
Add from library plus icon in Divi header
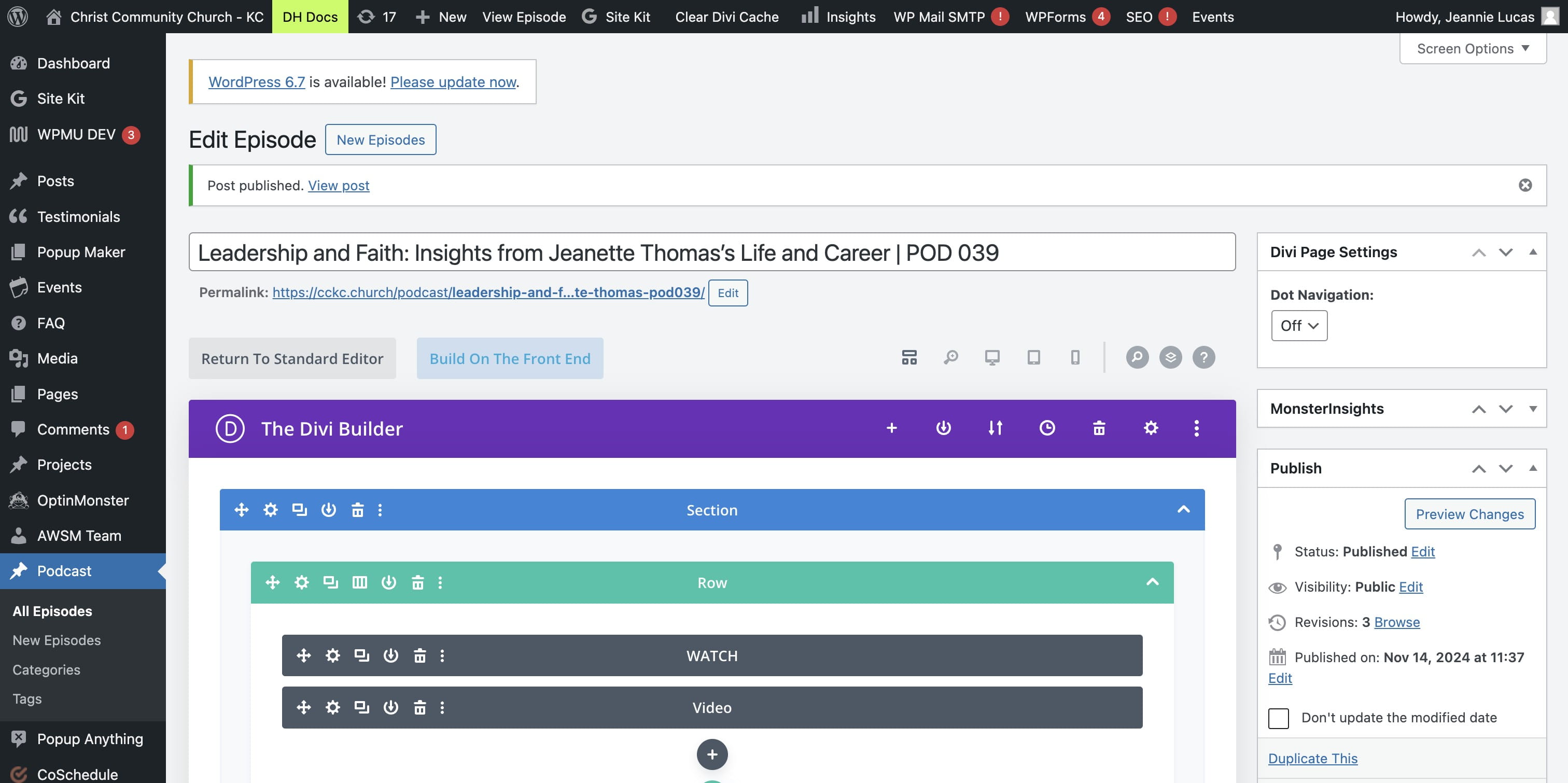892,428
